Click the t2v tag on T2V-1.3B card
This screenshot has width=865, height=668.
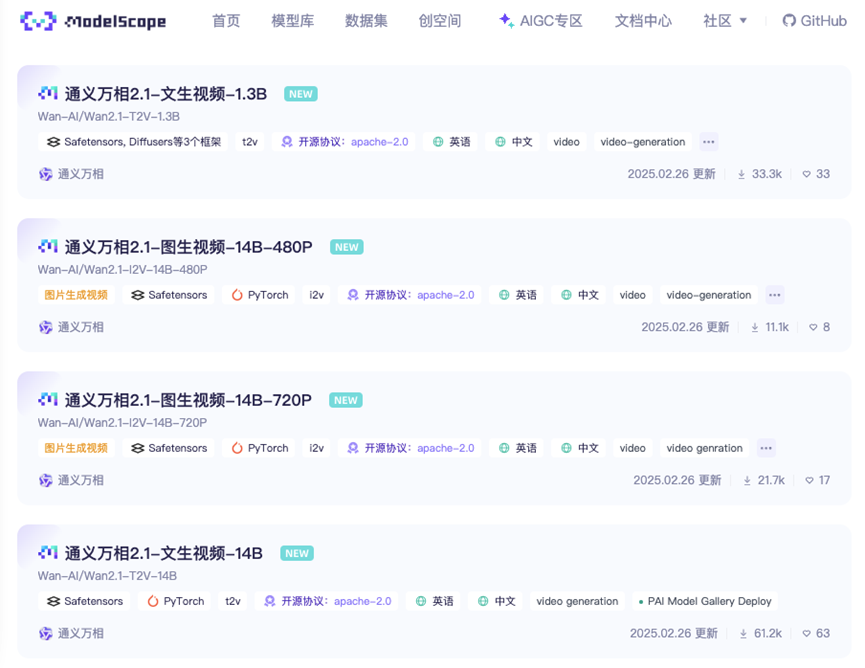click(x=250, y=142)
